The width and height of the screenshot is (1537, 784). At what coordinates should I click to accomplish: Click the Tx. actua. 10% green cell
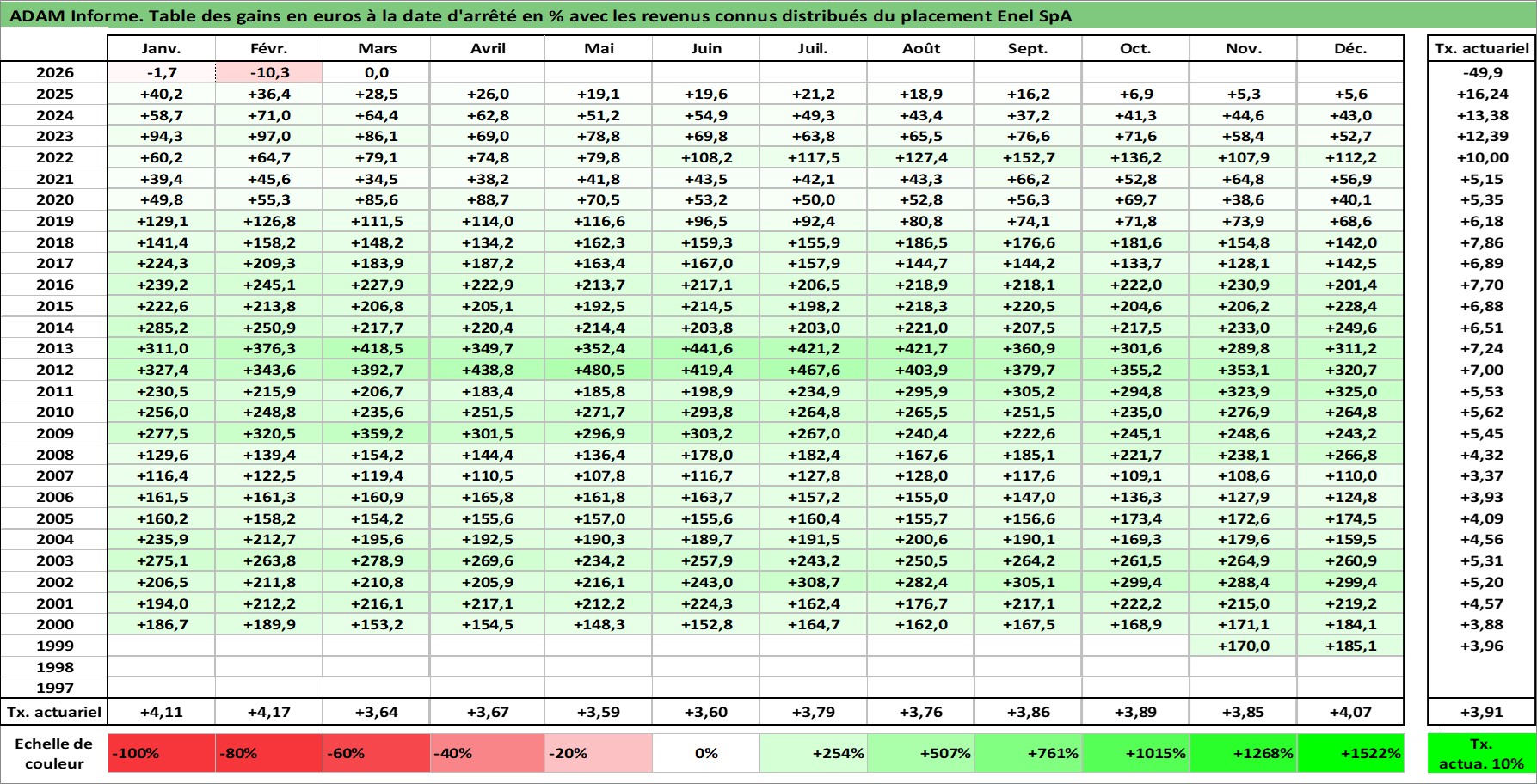coord(1481,753)
